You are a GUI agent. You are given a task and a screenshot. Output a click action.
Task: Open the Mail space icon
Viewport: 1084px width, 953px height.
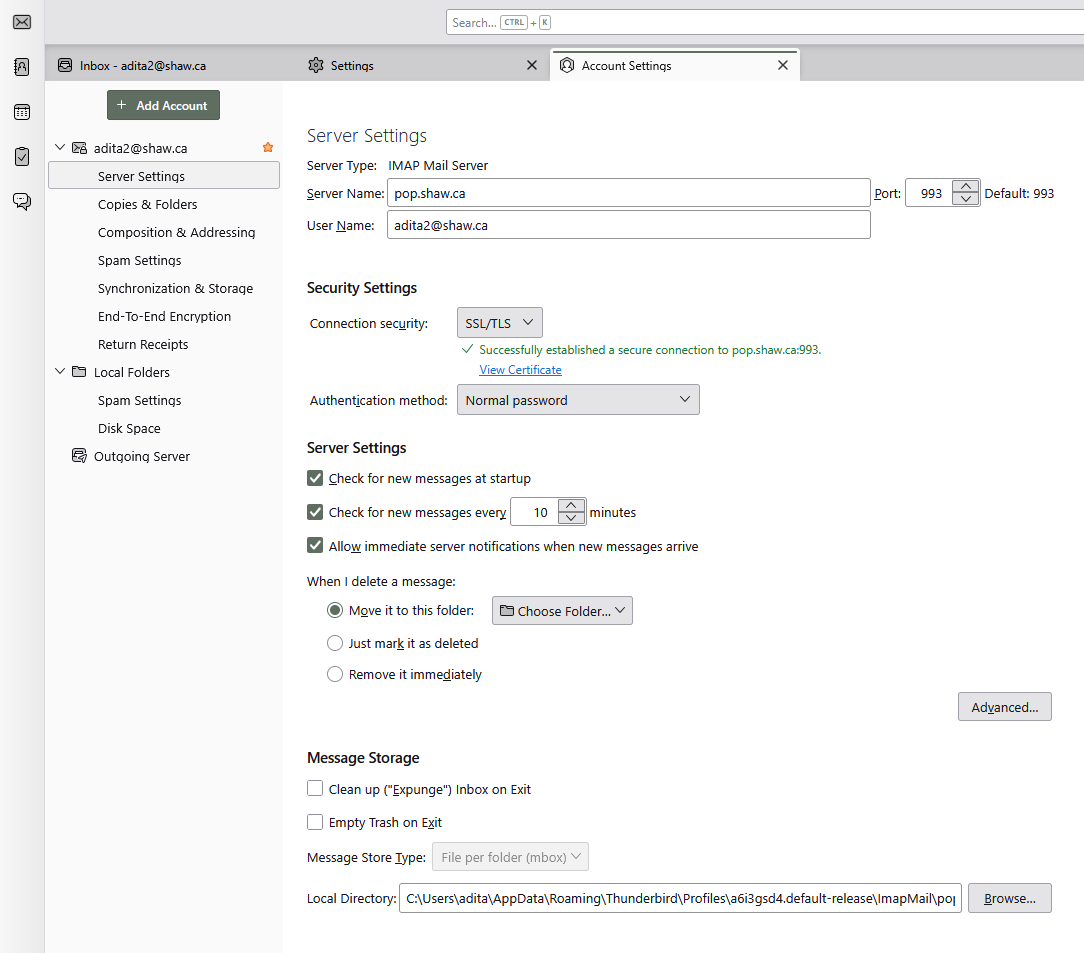(22, 22)
